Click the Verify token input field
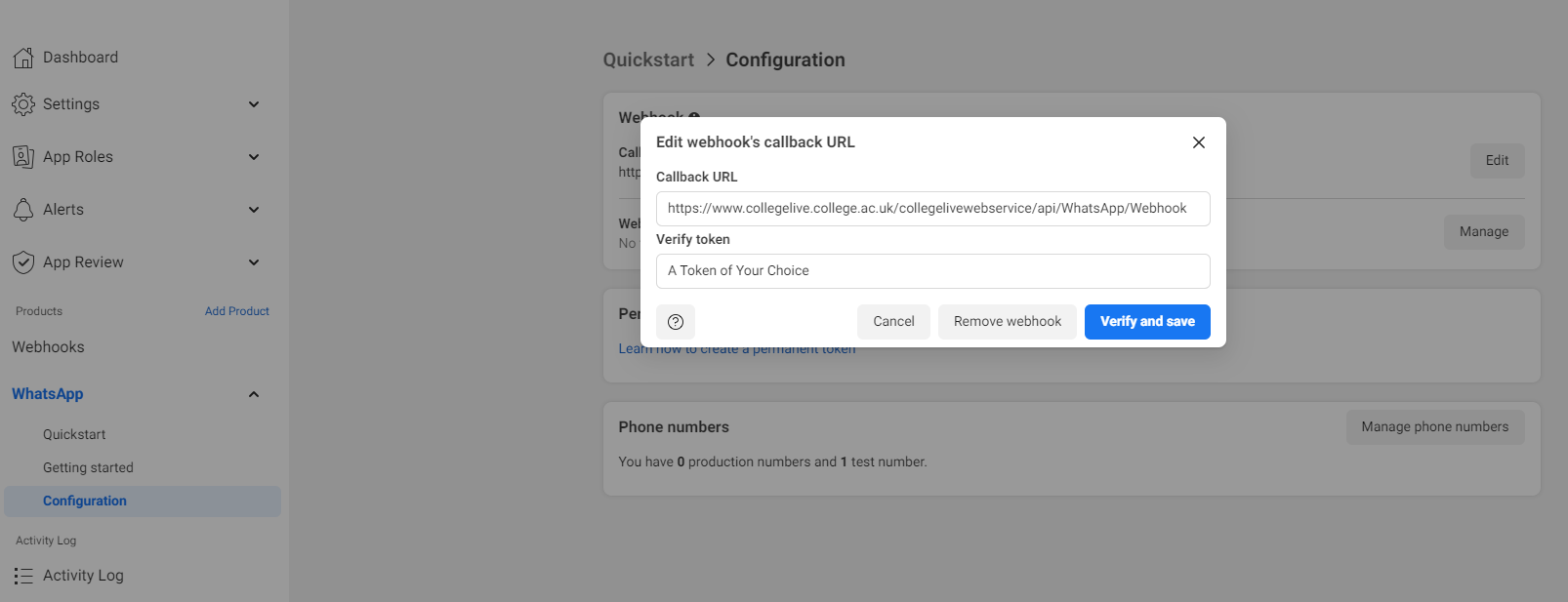1568x602 pixels. point(933,271)
